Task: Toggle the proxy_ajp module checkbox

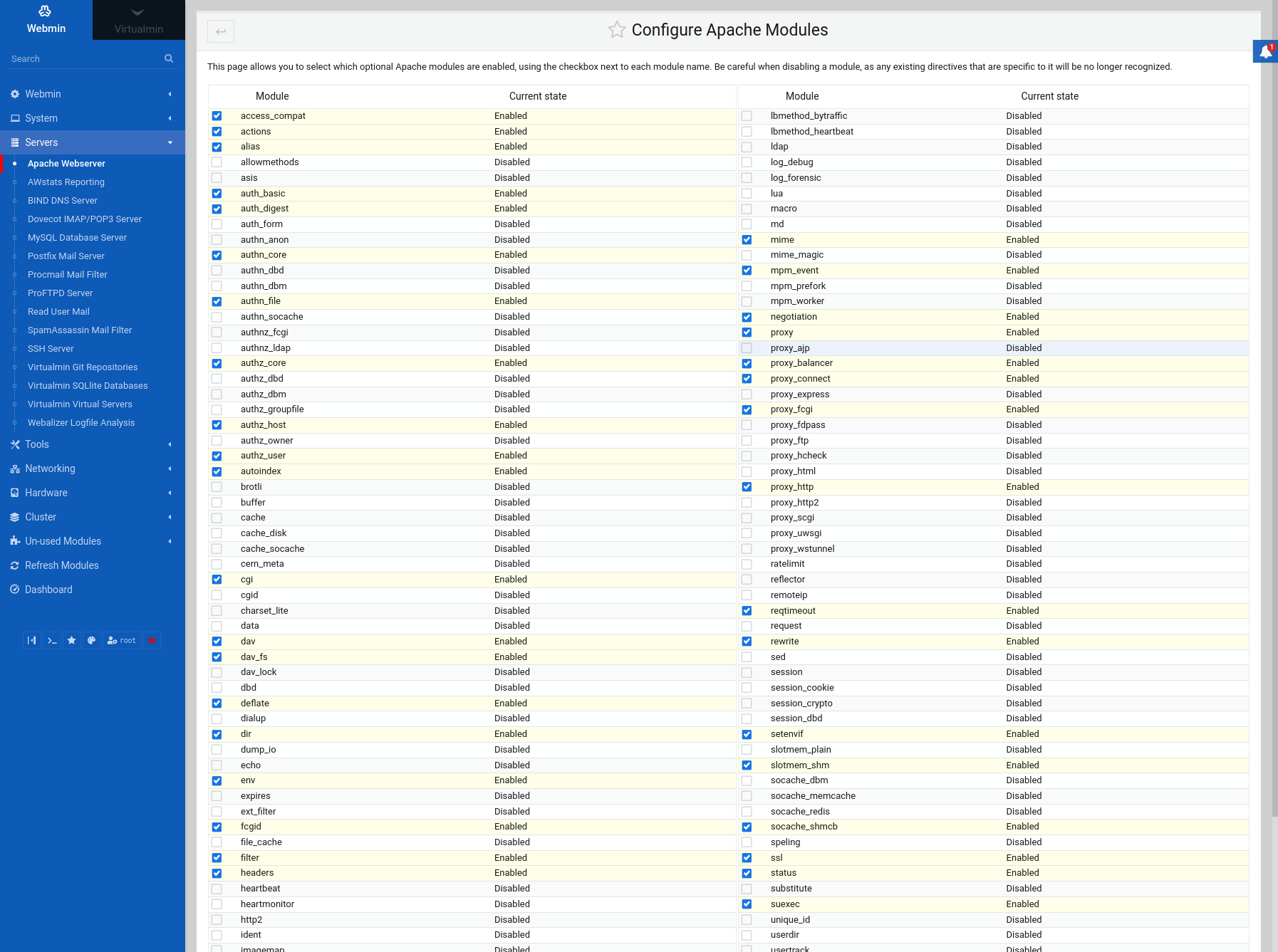Action: [747, 348]
